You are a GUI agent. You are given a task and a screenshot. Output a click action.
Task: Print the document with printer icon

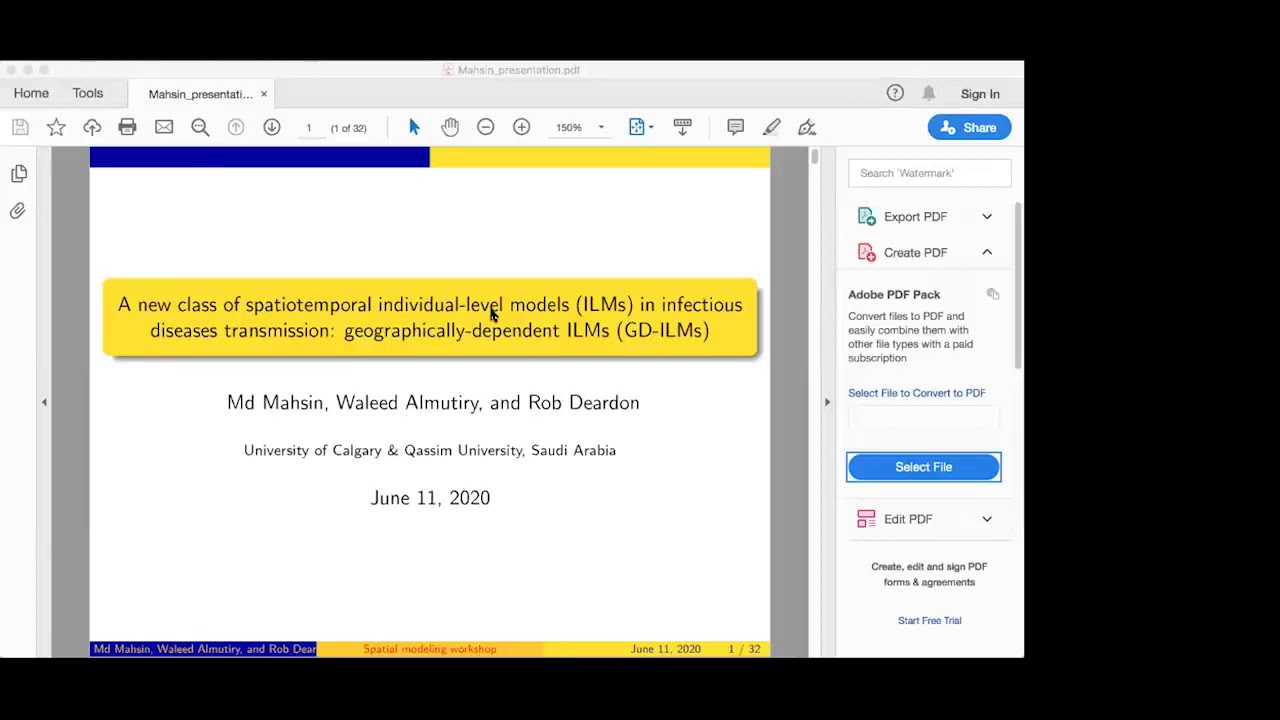point(127,127)
